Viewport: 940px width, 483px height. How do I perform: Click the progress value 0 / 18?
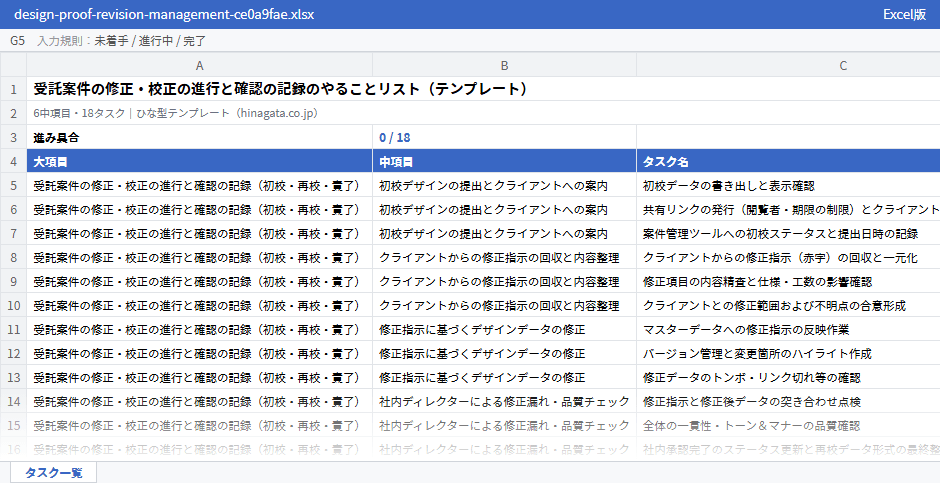[504, 137]
